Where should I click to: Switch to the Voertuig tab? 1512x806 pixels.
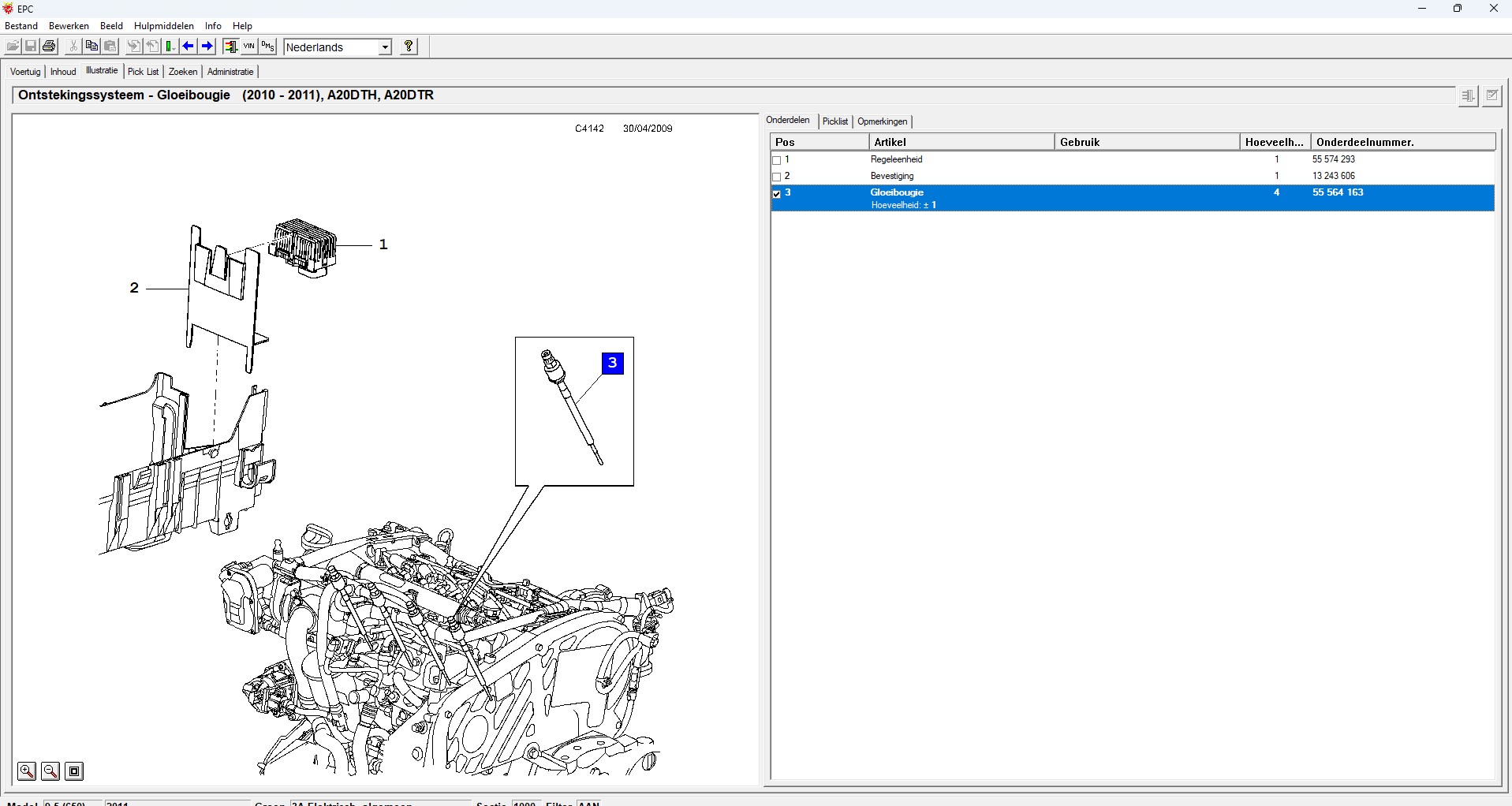tap(25, 72)
